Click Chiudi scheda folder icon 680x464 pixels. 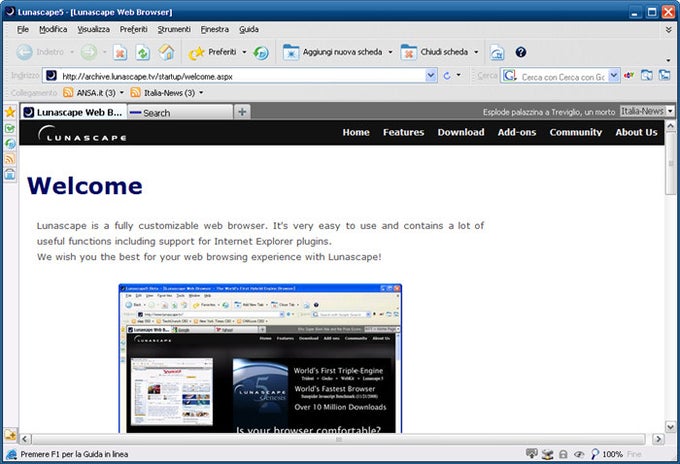409,52
